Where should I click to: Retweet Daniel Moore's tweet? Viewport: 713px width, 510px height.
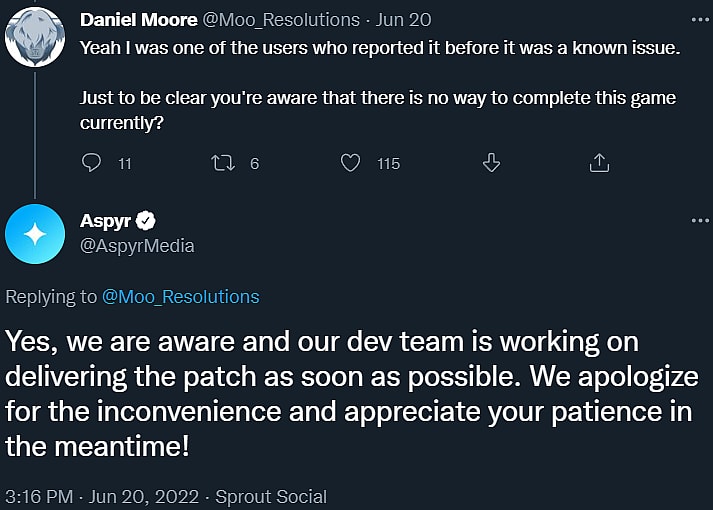[223, 163]
